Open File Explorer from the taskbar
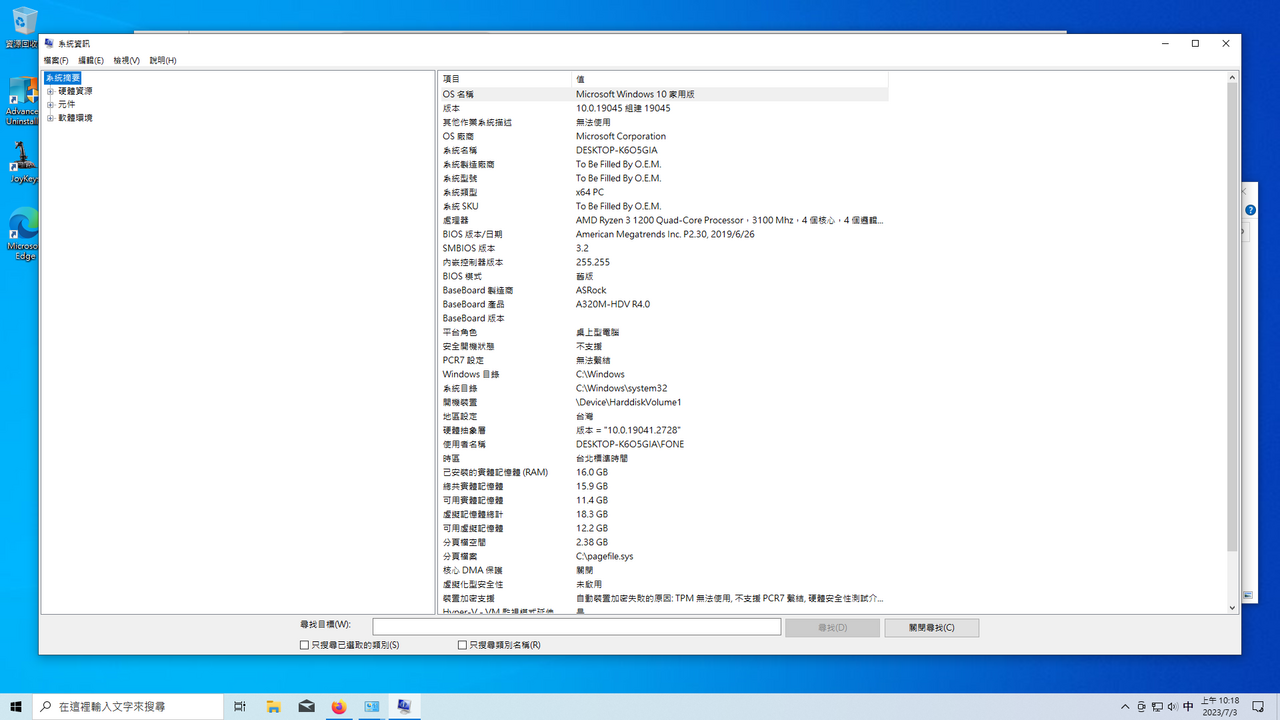Image resolution: width=1280 pixels, height=720 pixels. (x=273, y=706)
